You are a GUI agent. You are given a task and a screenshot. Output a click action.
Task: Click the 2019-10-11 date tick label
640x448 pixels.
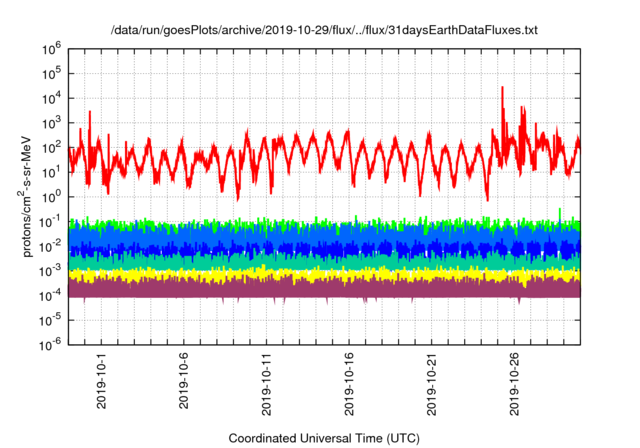pos(266,385)
